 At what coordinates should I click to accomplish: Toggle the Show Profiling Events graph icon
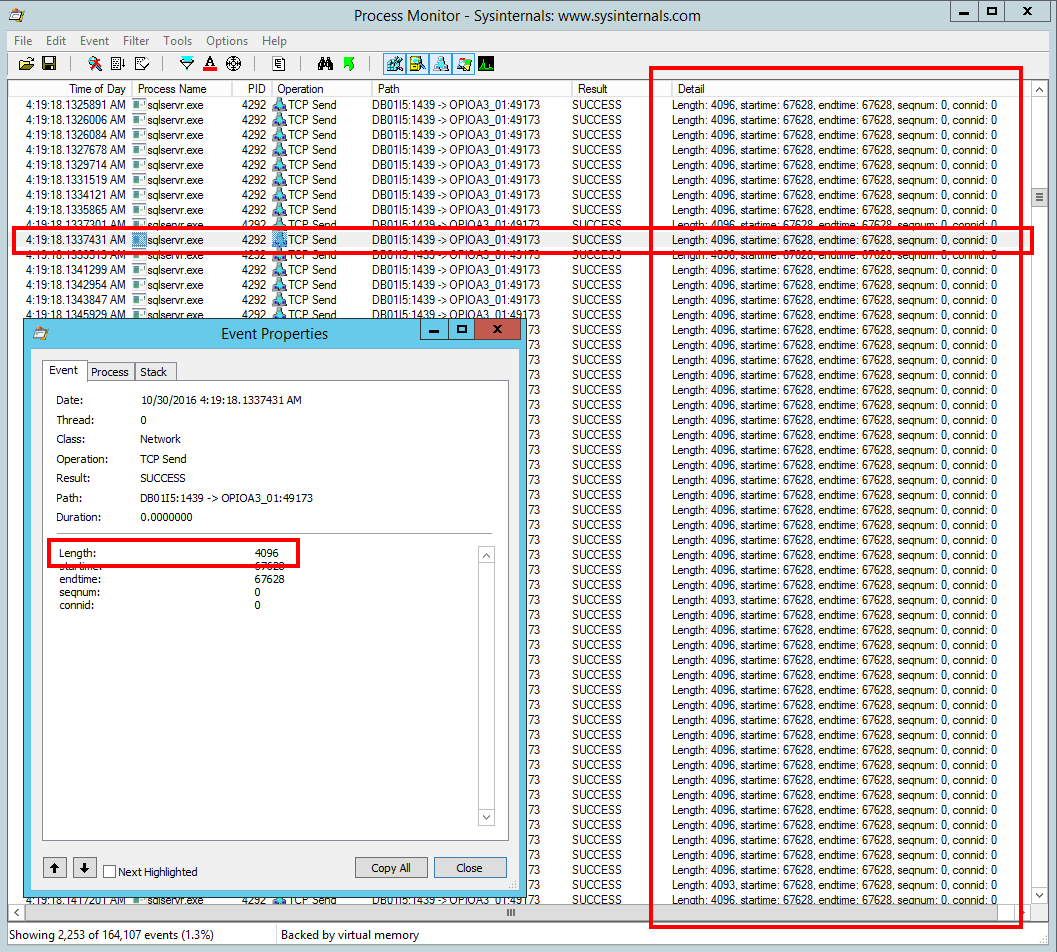[x=486, y=64]
